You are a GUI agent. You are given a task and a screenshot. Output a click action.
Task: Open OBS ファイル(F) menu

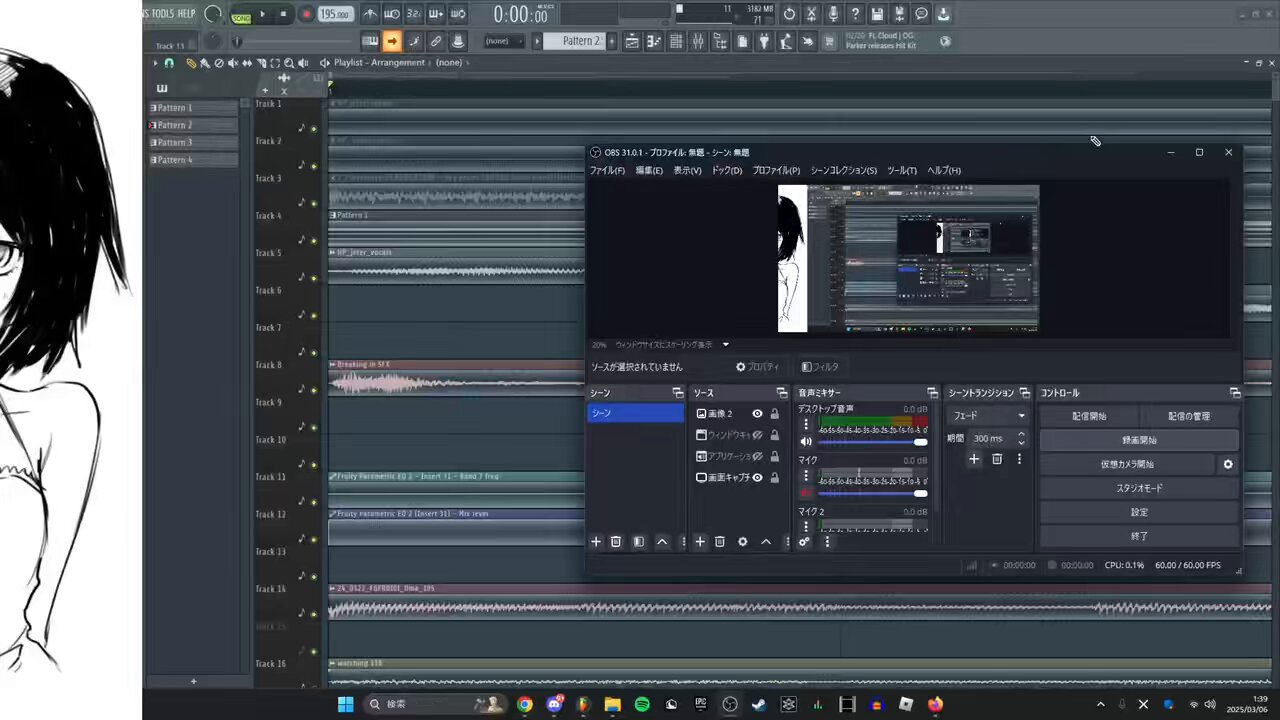(x=607, y=171)
